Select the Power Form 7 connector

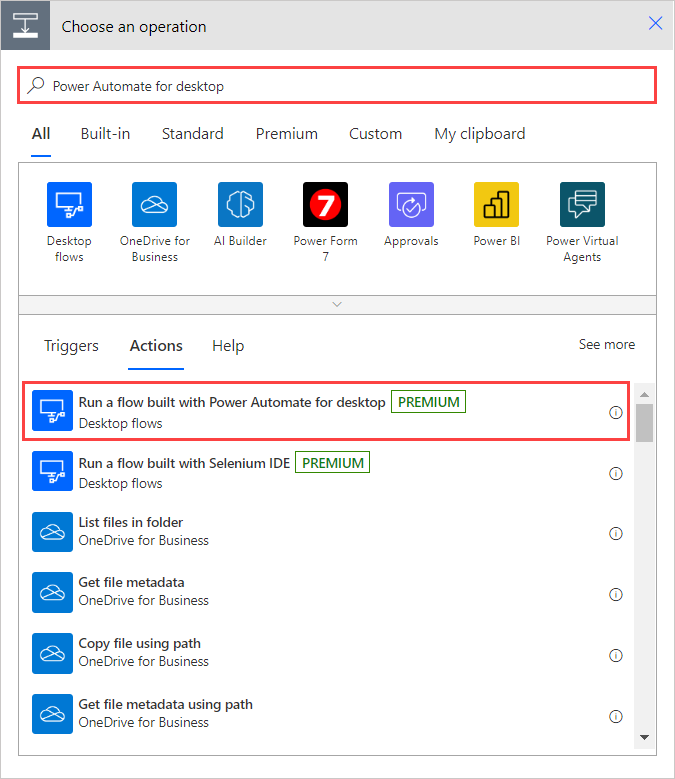tap(325, 204)
